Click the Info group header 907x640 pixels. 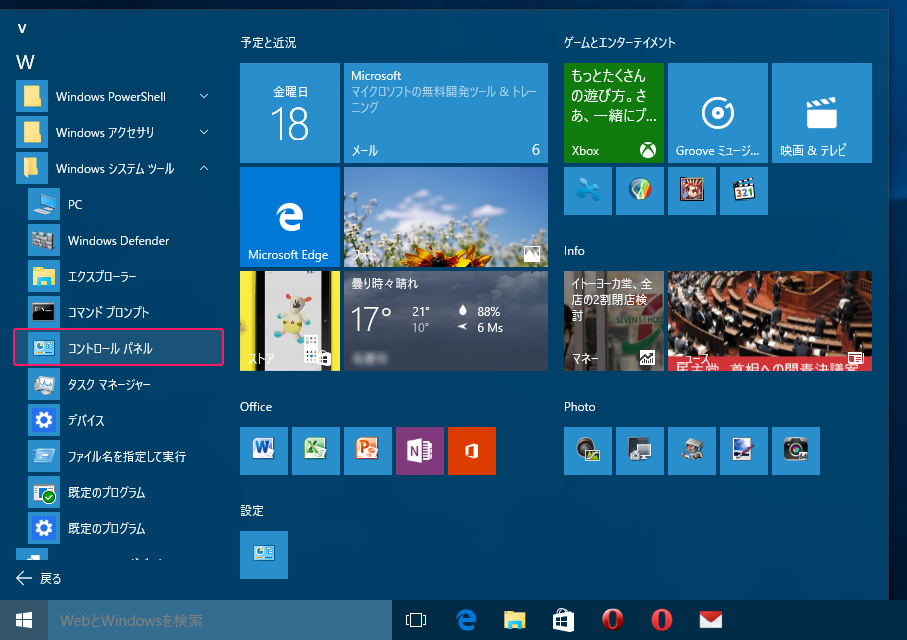click(x=574, y=251)
